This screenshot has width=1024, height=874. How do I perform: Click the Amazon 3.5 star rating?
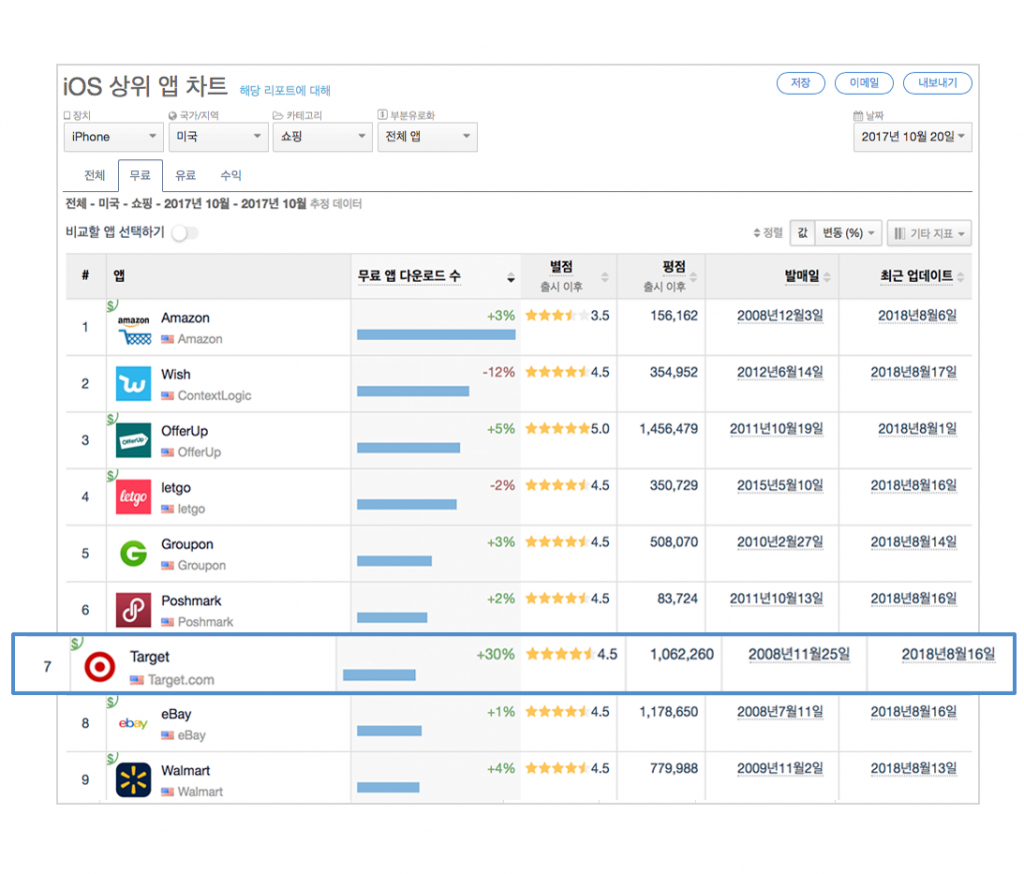tap(567, 316)
